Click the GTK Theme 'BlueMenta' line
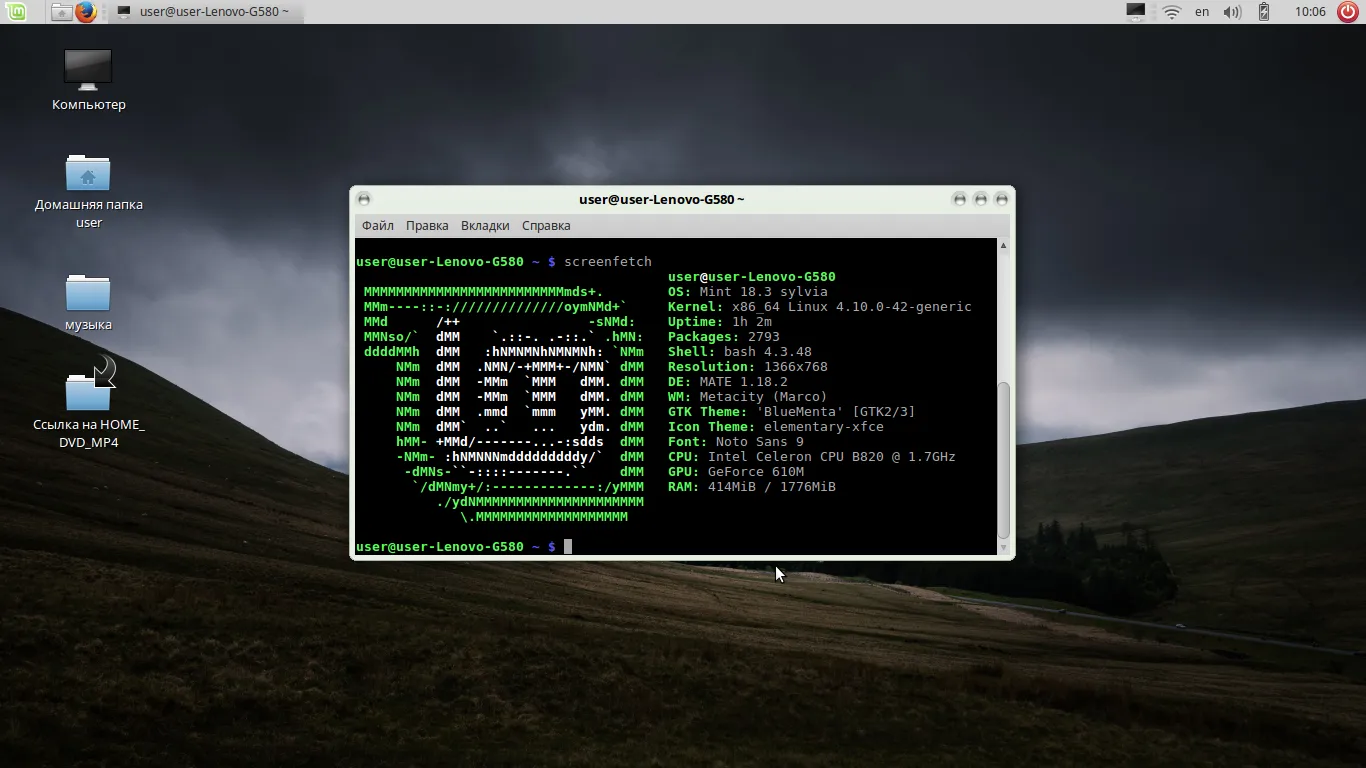Image resolution: width=1366 pixels, height=768 pixels. (x=792, y=412)
